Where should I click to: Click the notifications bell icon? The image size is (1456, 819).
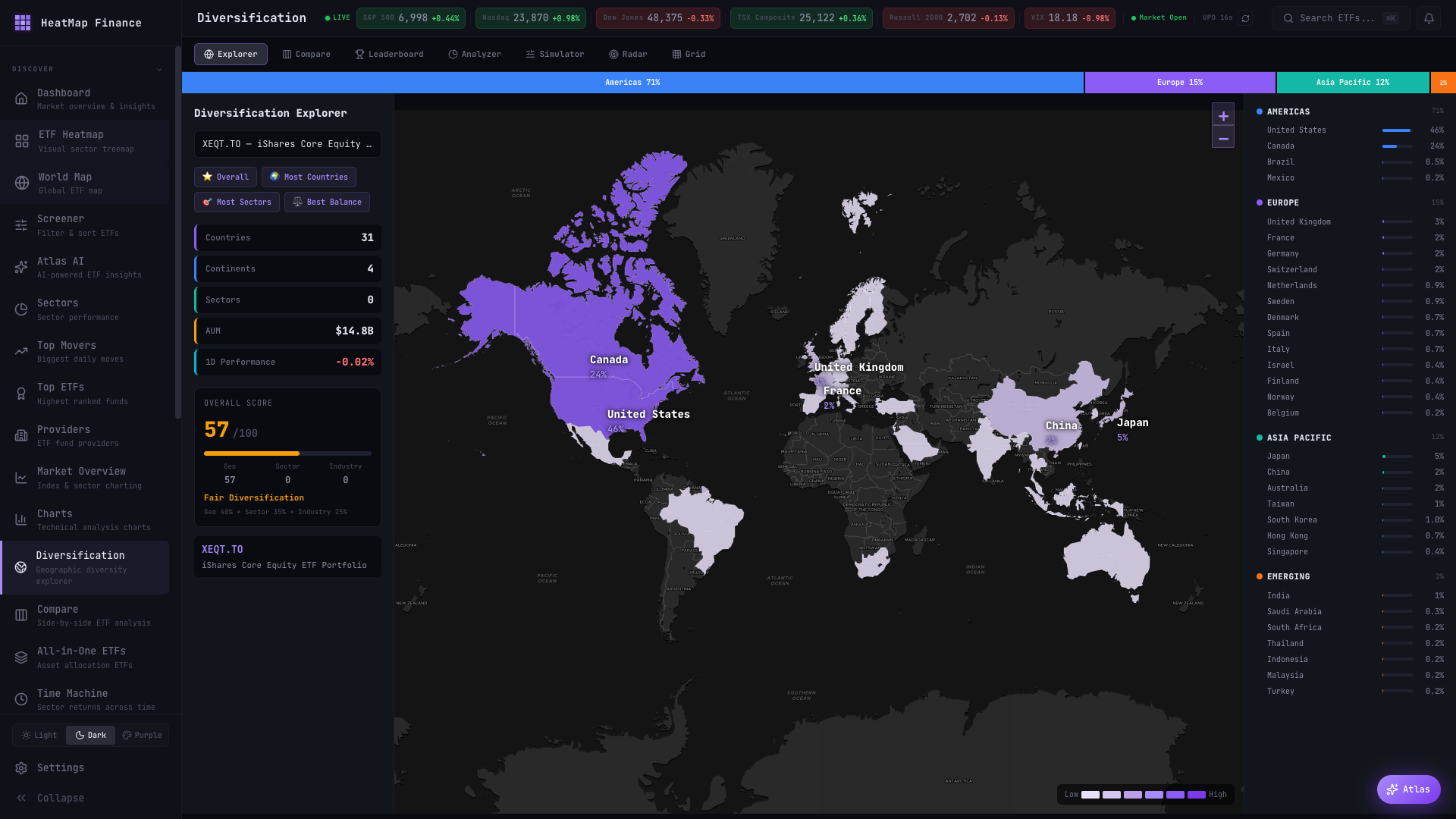[1429, 18]
